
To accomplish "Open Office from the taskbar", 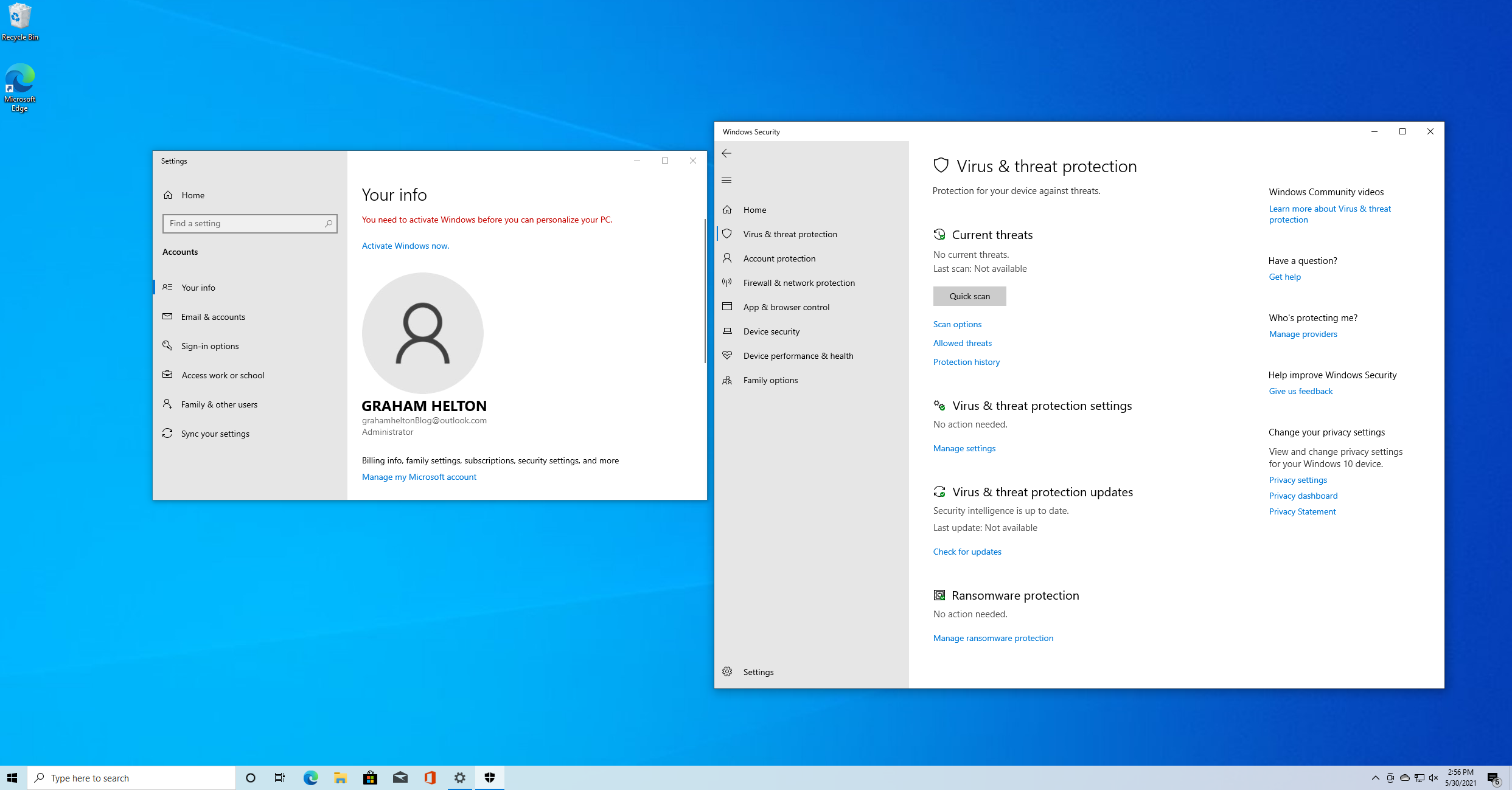I will 430,778.
